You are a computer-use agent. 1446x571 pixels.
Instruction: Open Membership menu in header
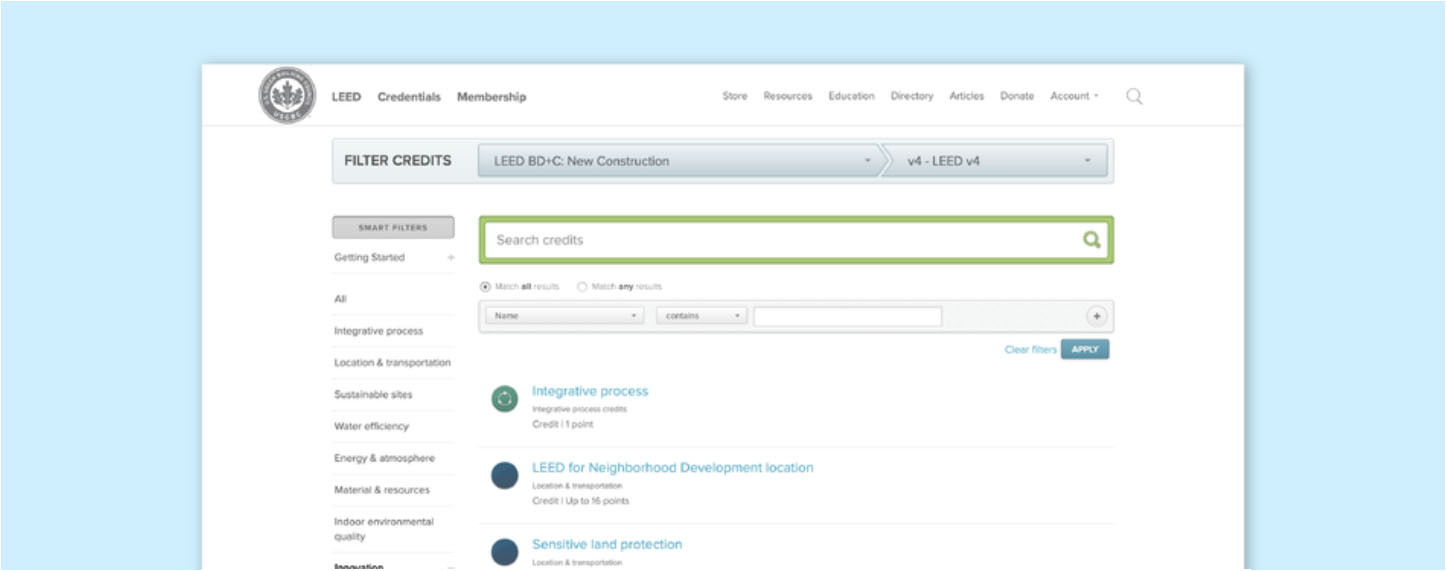point(491,97)
